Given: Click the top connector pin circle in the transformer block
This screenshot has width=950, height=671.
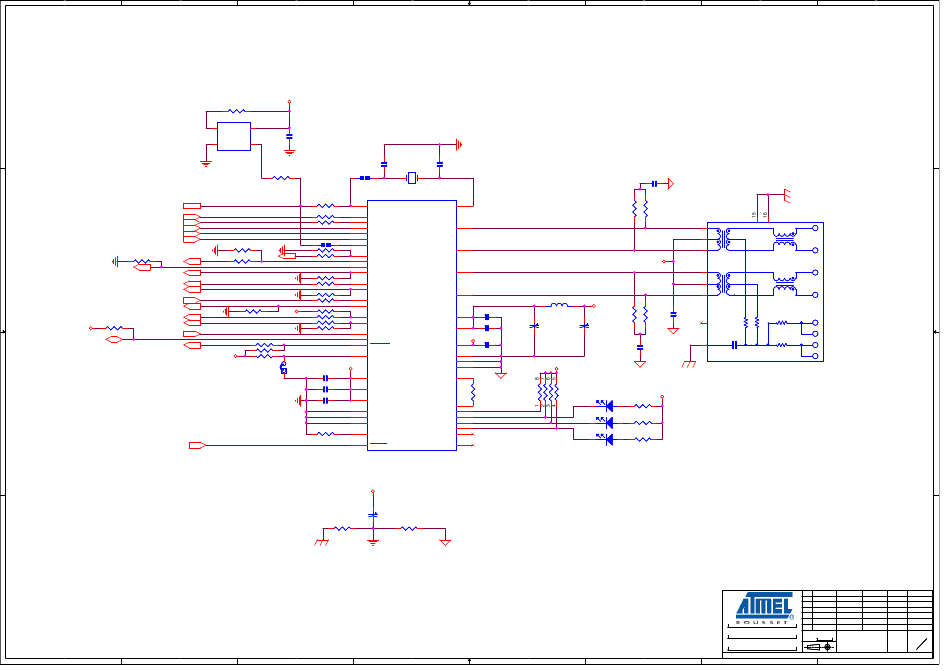Looking at the screenshot, I should click(815, 228).
